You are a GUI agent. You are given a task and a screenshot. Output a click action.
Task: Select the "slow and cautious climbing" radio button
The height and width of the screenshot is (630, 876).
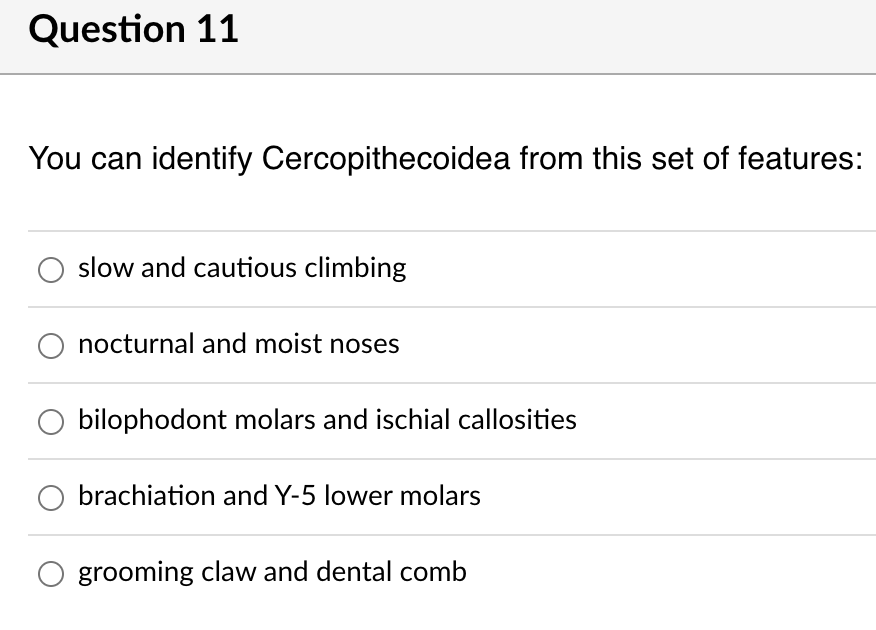(50, 268)
